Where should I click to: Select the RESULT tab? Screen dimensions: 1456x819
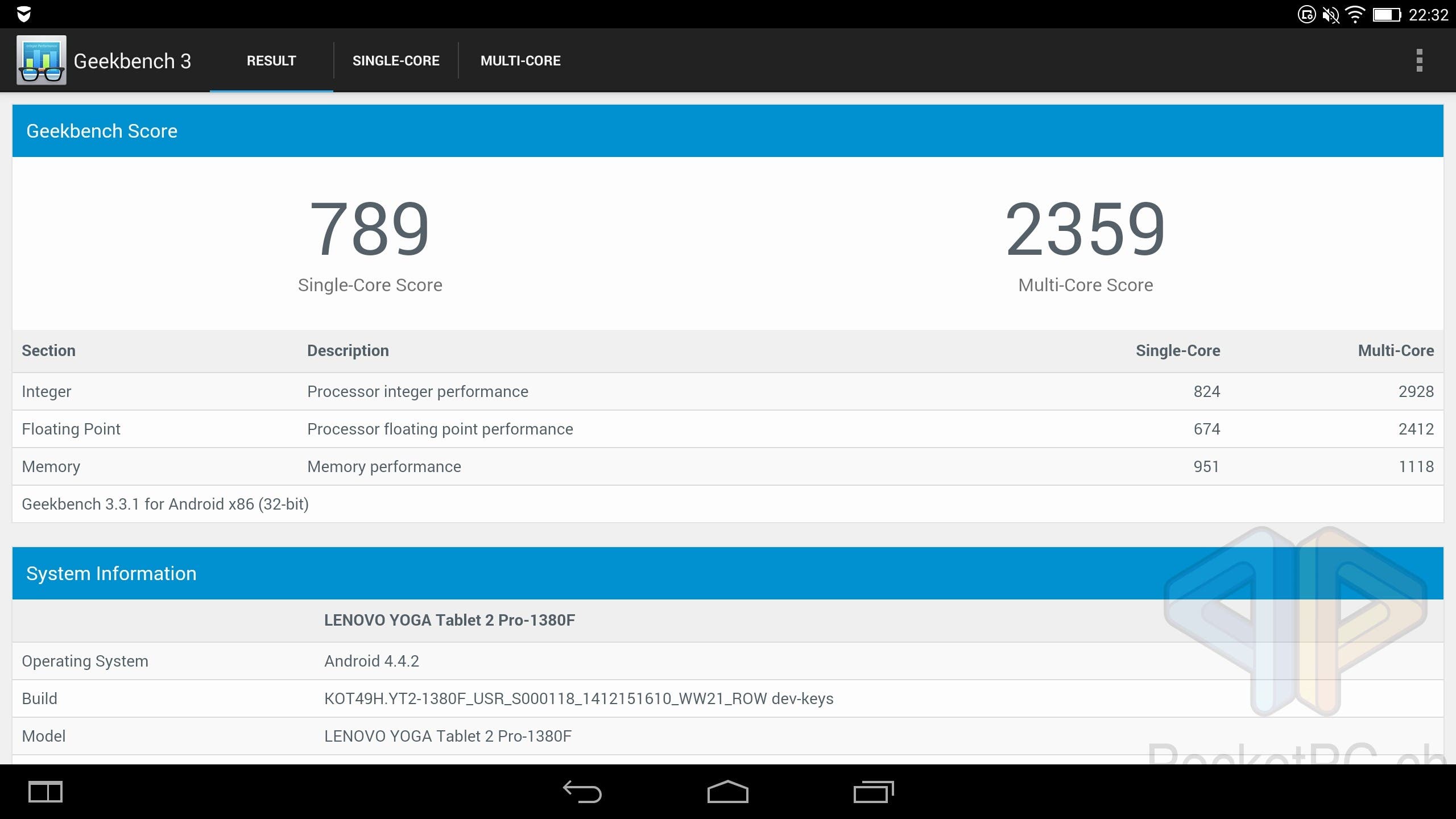271,61
